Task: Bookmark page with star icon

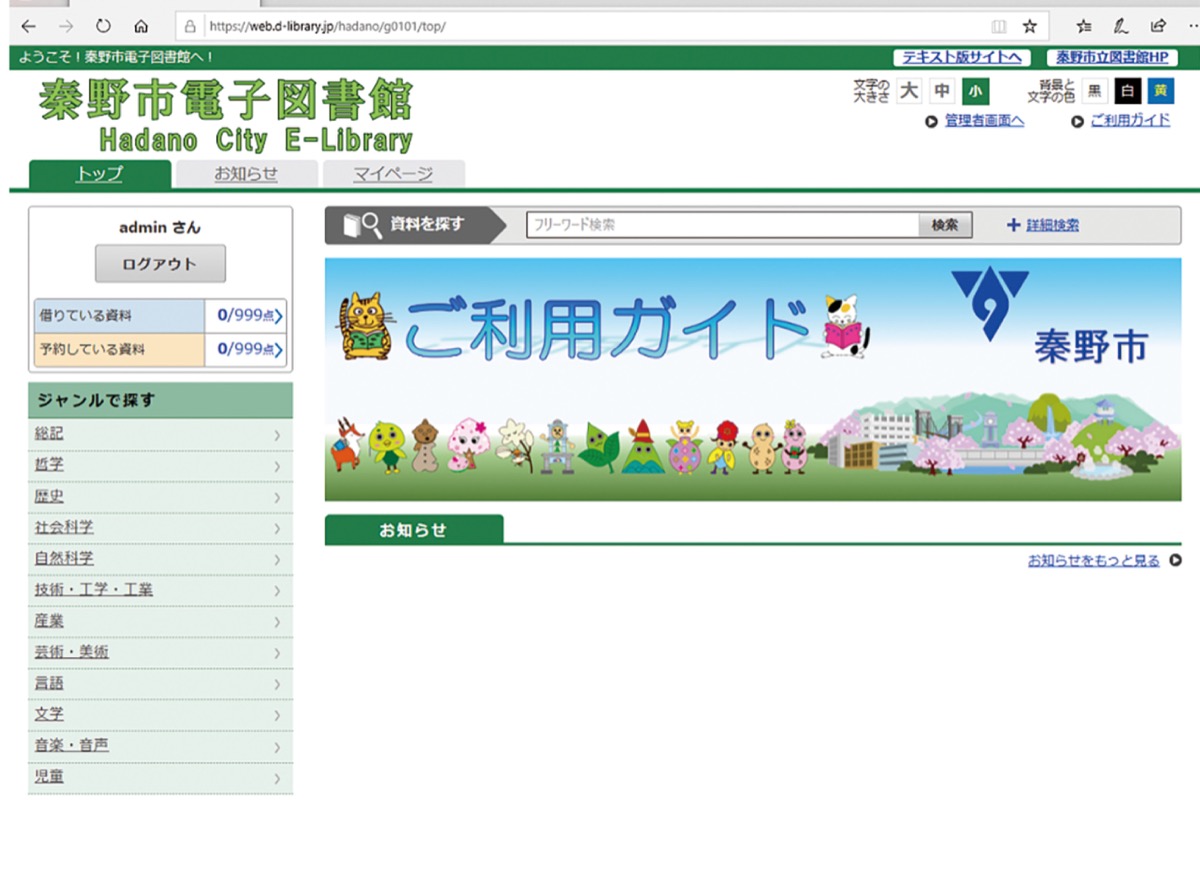Action: 1029,26
